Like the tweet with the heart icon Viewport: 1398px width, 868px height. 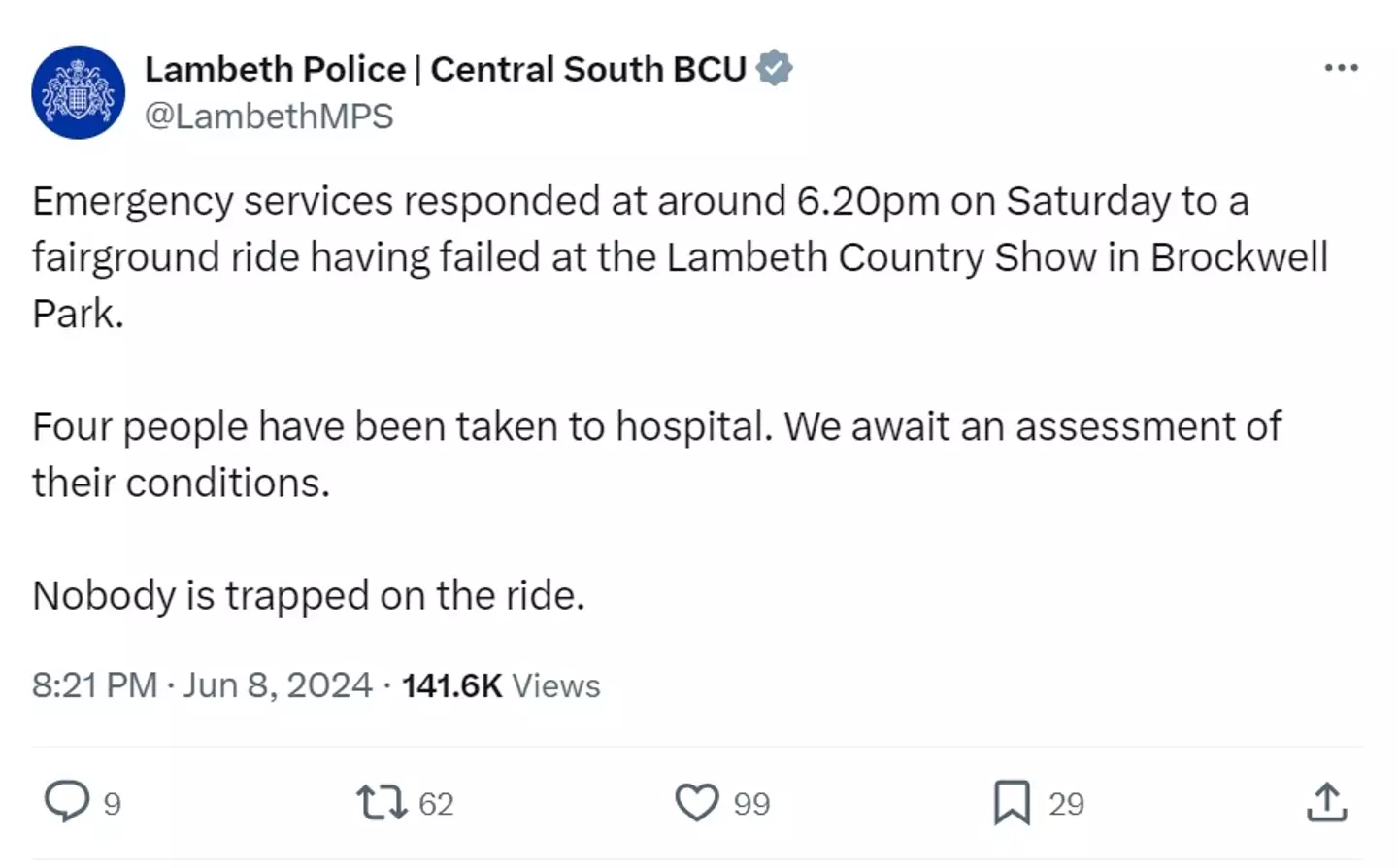pyautogui.click(x=697, y=803)
